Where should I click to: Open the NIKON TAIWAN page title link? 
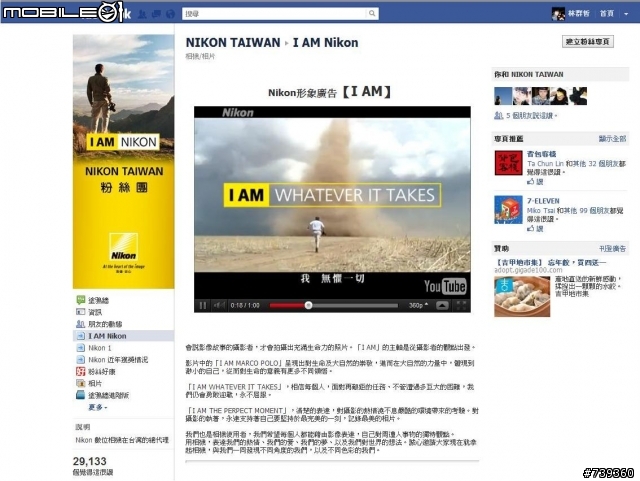click(233, 42)
